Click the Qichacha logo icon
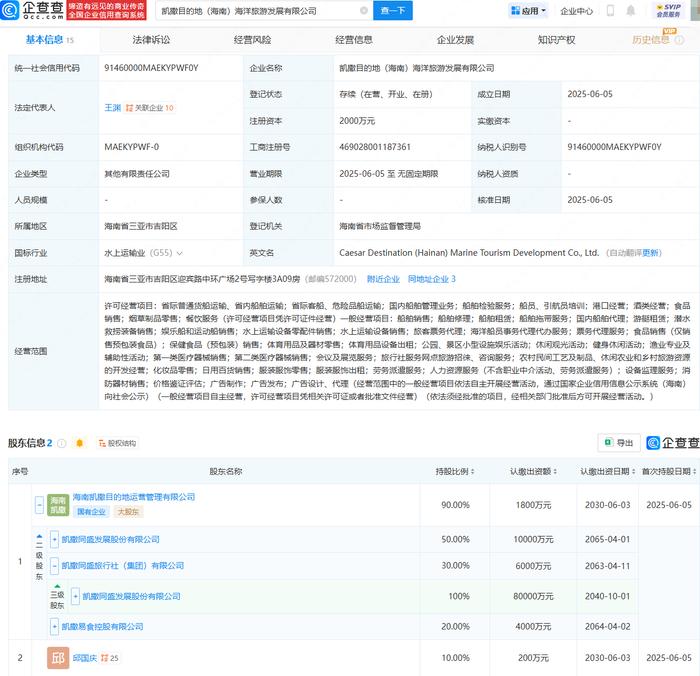The width and height of the screenshot is (700, 676). tap(9, 10)
